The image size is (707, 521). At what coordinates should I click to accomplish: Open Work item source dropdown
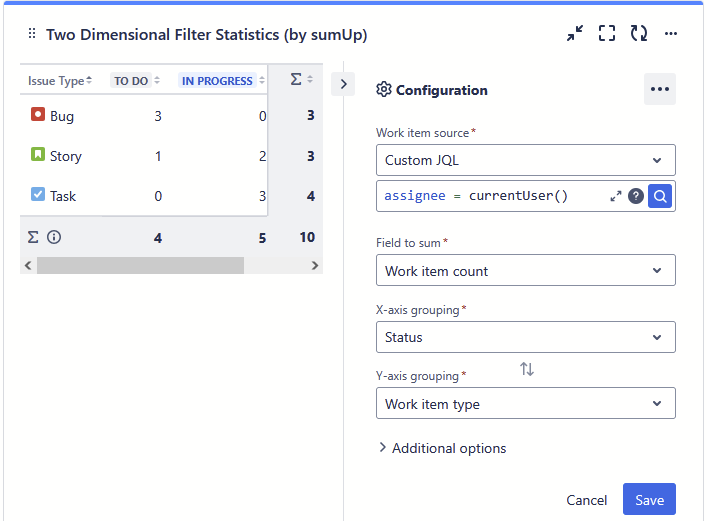pos(526,160)
